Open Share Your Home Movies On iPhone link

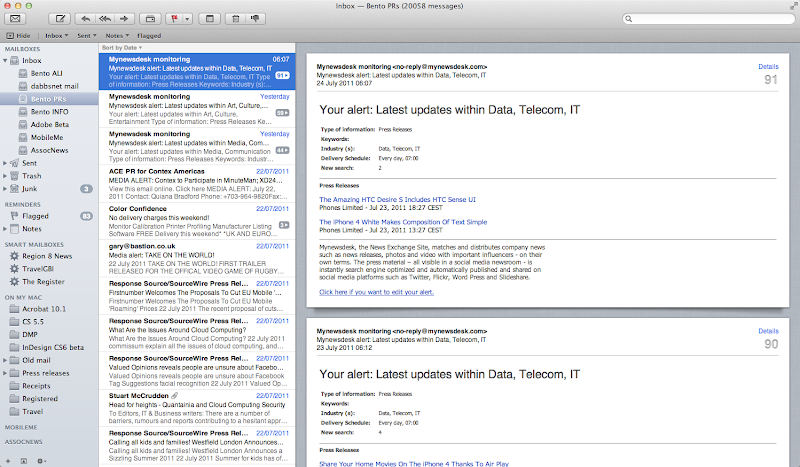tap(414, 463)
